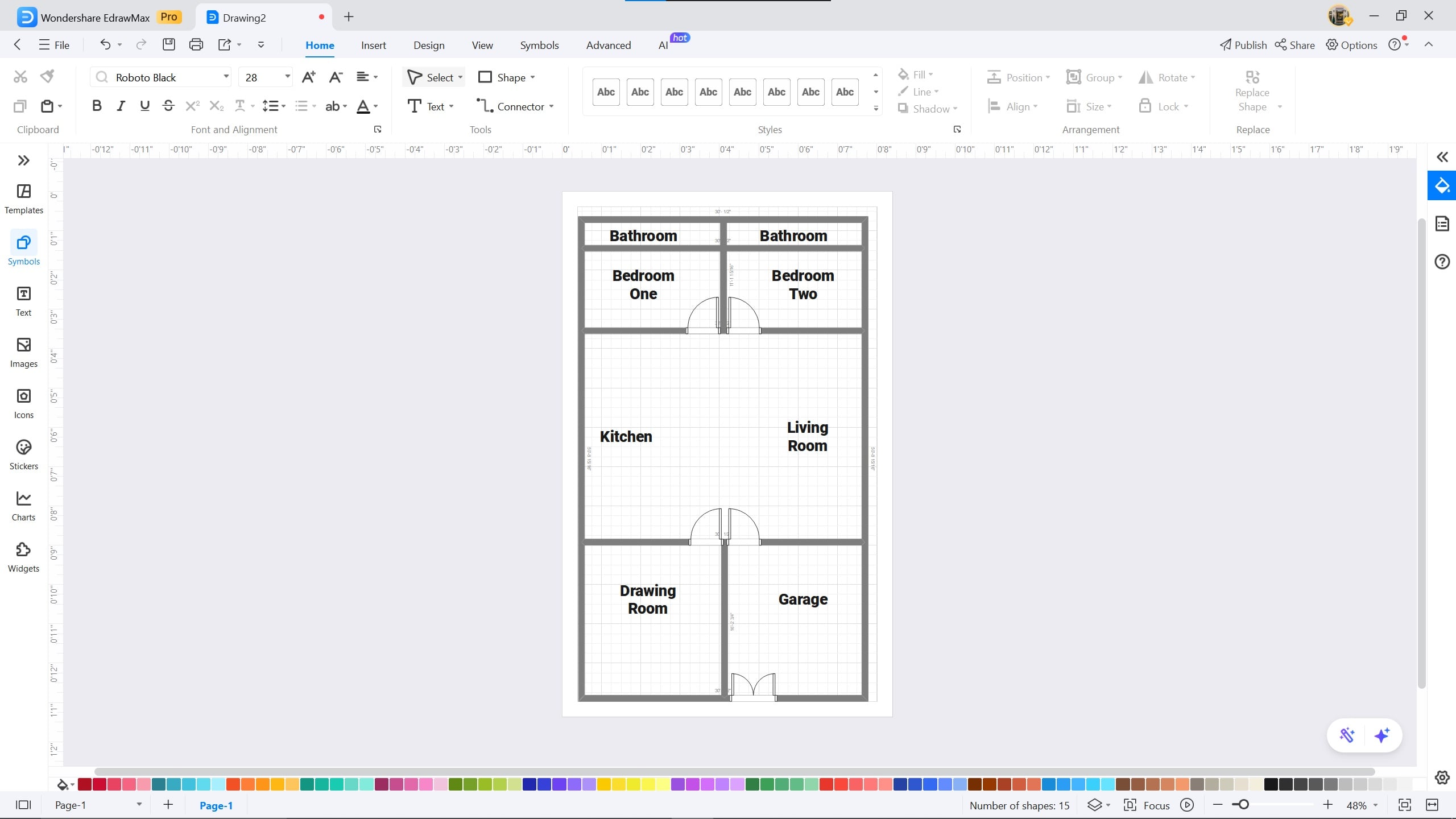Open the Charts panel
This screenshot has height=819, width=1456.
coord(23,505)
